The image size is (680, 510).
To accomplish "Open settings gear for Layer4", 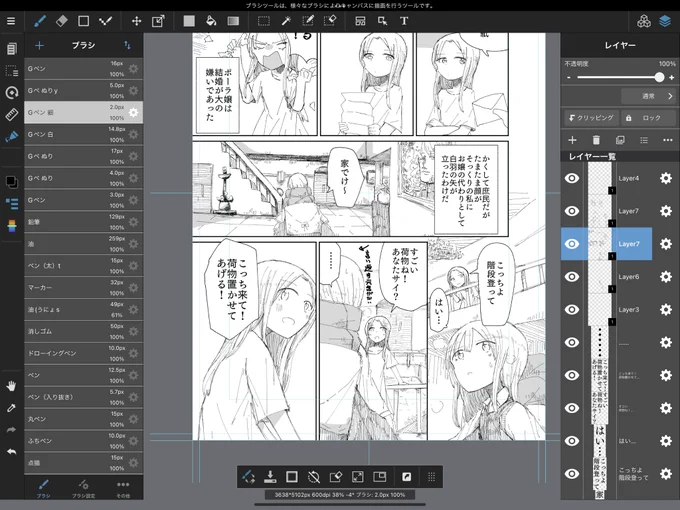I will 666,178.
